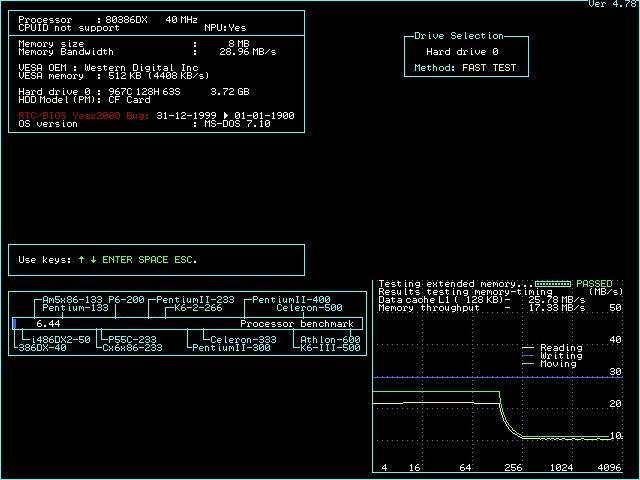Click the Writing legend entry
This screenshot has height=480, width=640.
[x=560, y=356]
